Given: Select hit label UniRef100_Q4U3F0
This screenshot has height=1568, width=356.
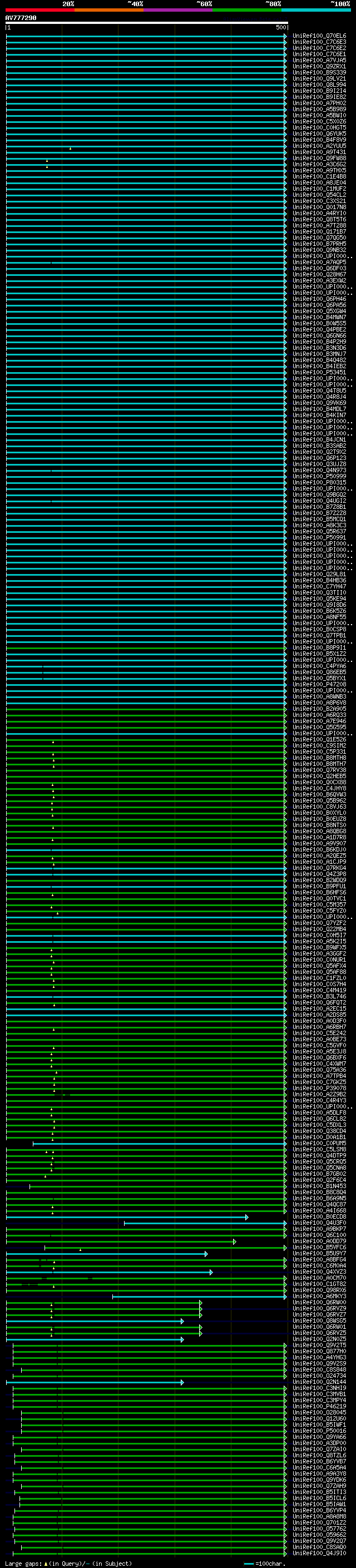Looking at the screenshot, I should click(319, 1223).
